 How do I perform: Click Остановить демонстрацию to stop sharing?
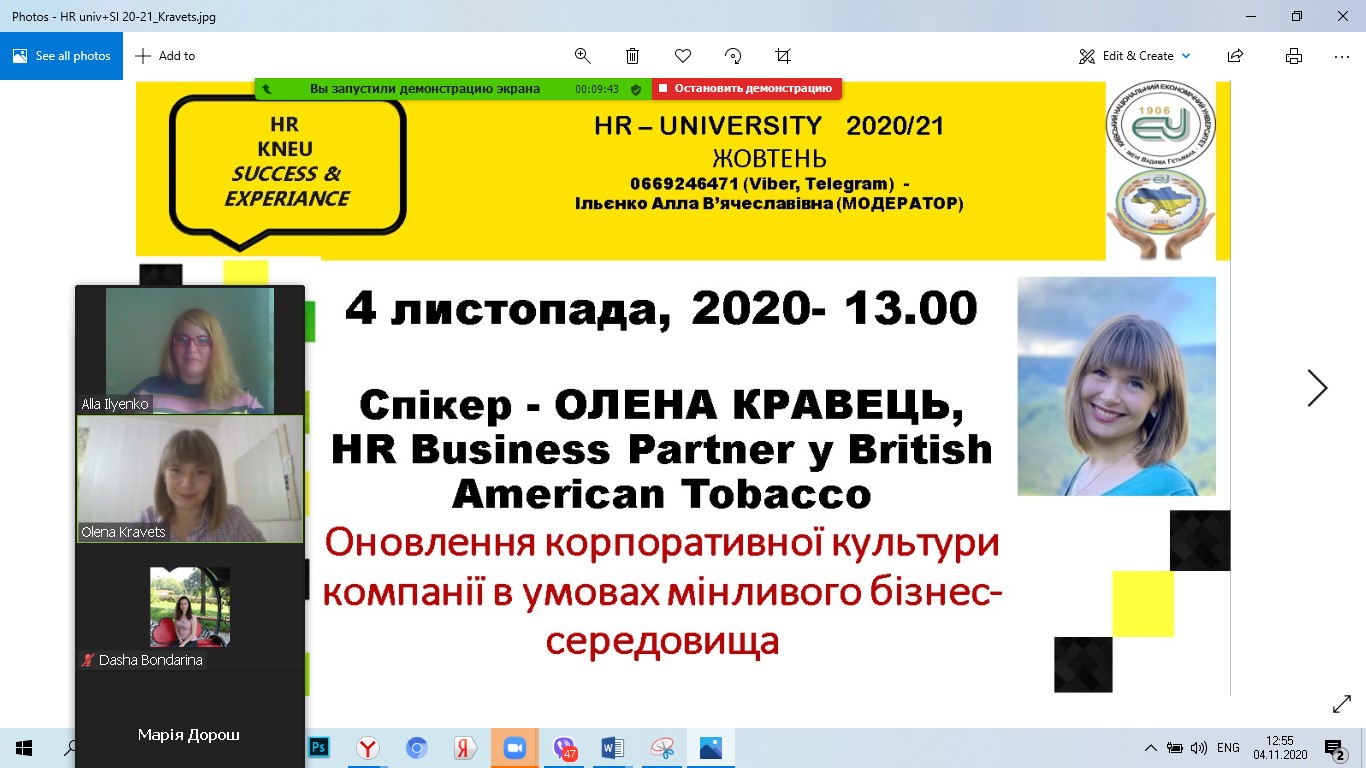[x=746, y=89]
